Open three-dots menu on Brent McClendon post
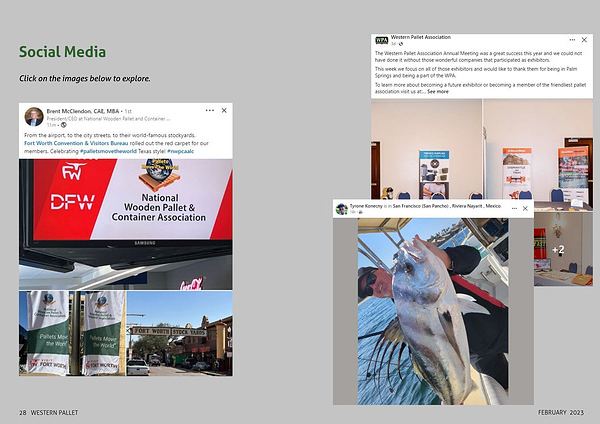The height and width of the screenshot is (424, 600). coord(210,110)
